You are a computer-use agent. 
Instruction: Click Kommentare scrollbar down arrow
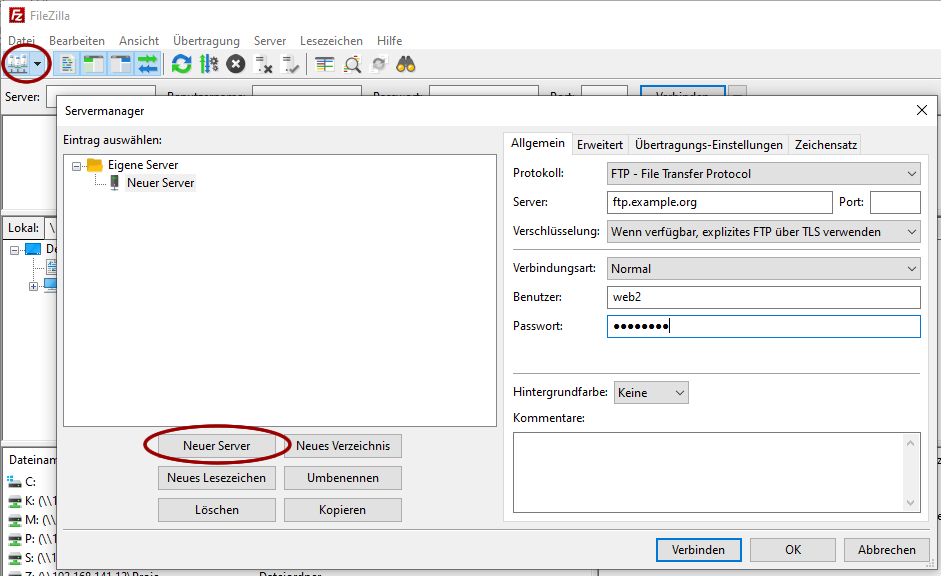[x=910, y=503]
